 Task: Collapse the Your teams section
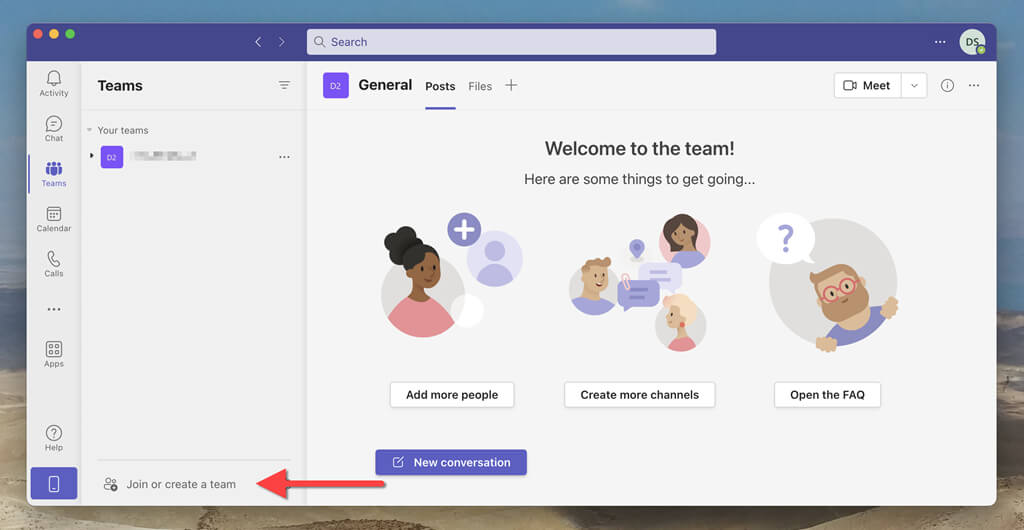tap(89, 131)
